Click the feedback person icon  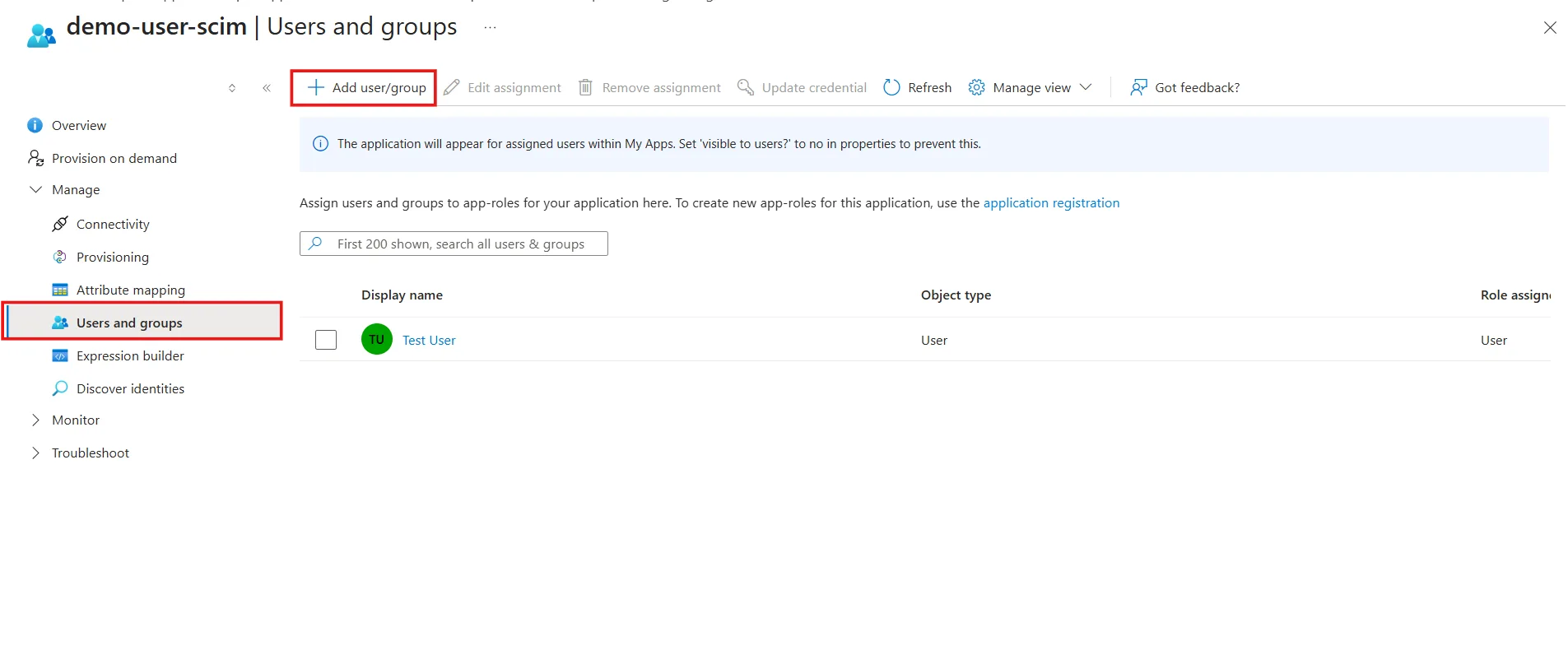tap(1139, 87)
